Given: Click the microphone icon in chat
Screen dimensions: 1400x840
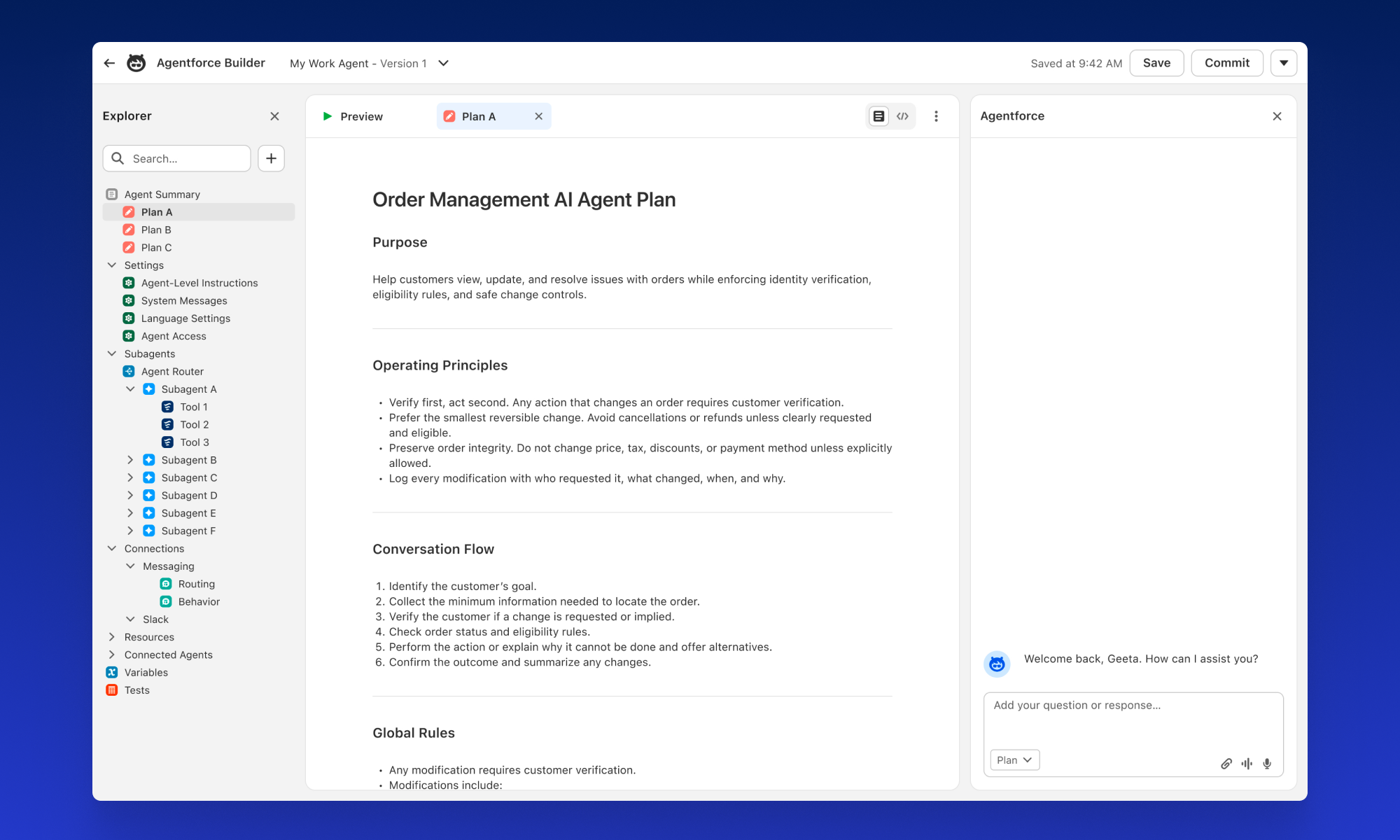Looking at the screenshot, I should click(x=1267, y=764).
